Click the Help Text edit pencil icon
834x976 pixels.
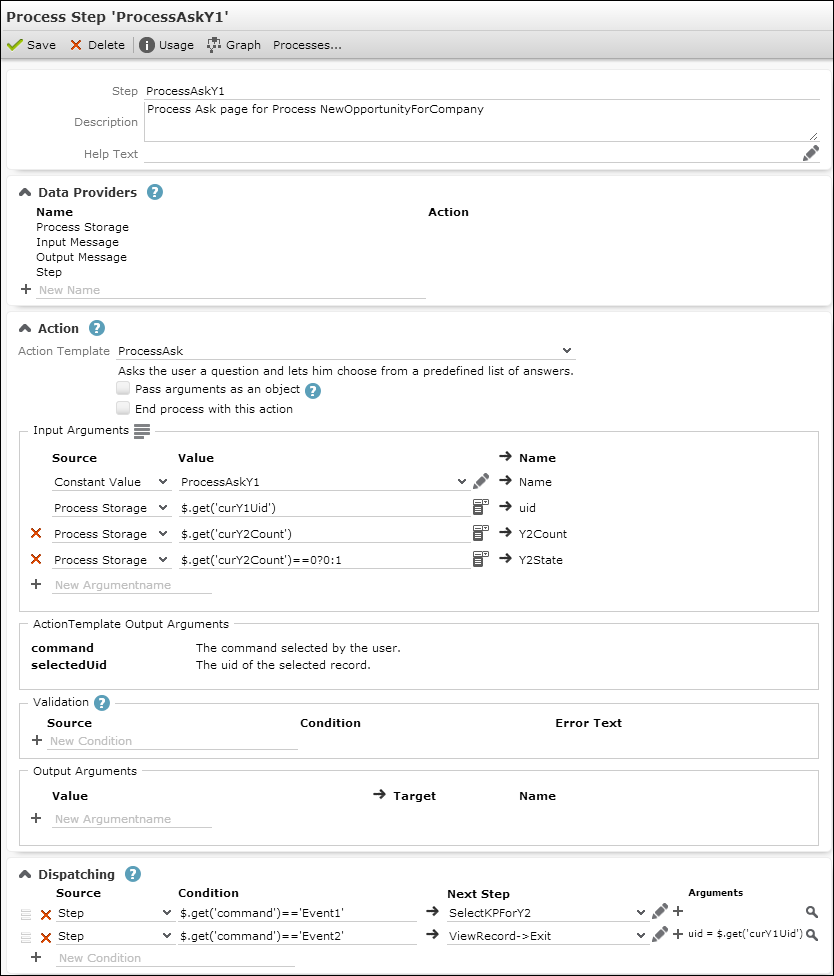(x=810, y=153)
